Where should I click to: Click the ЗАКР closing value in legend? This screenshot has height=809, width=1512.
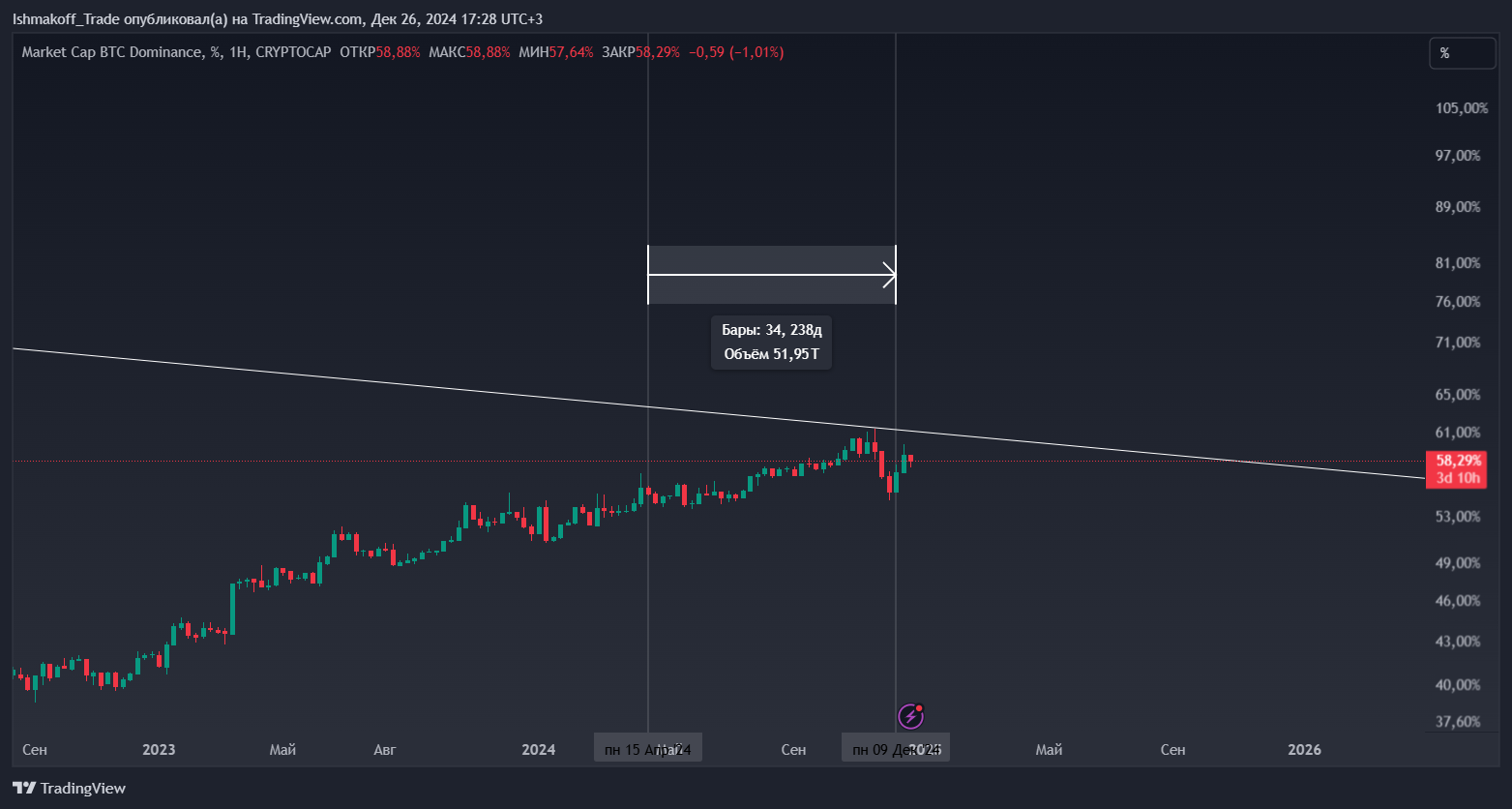tap(659, 52)
